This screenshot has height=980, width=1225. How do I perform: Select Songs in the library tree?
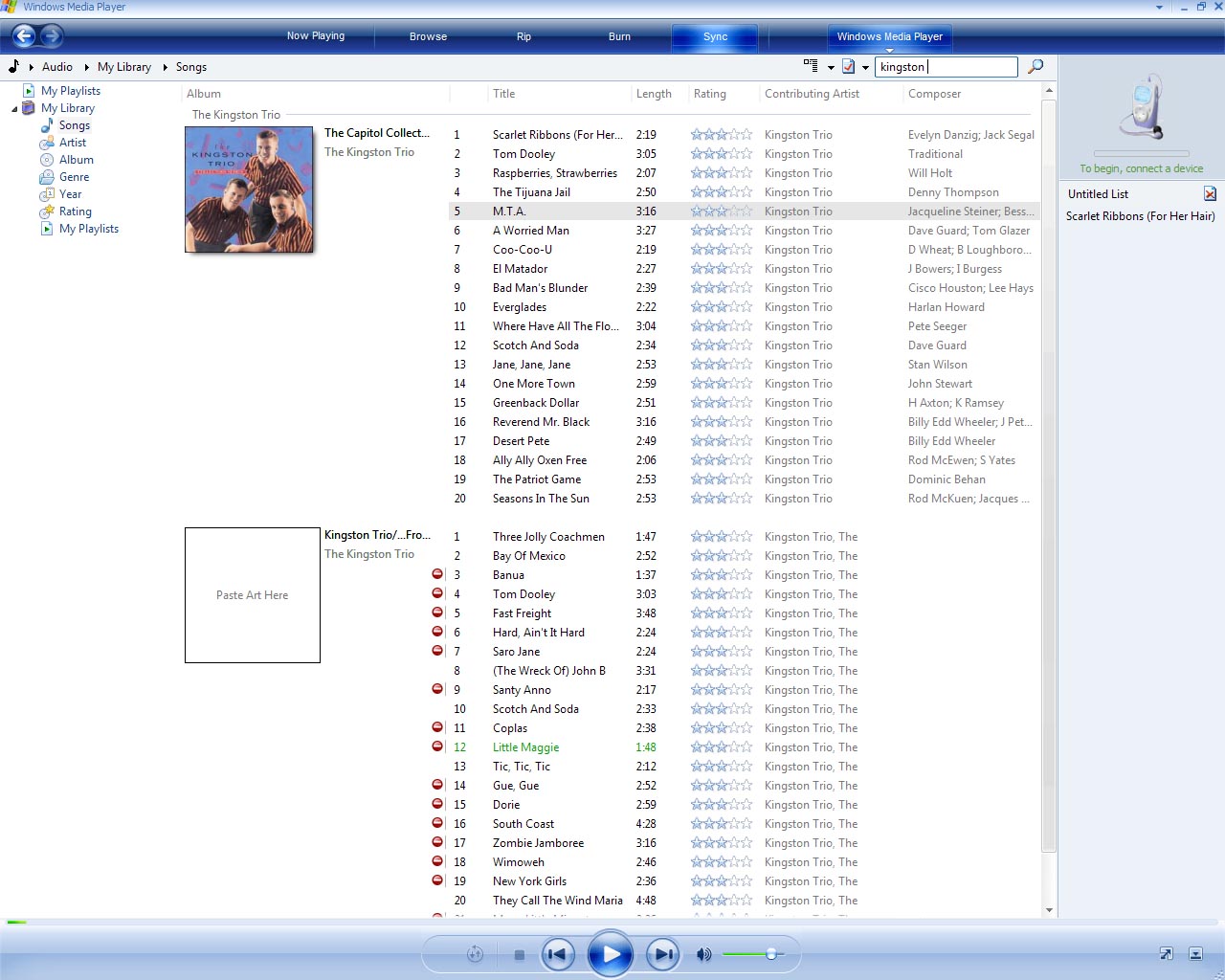[x=74, y=125]
